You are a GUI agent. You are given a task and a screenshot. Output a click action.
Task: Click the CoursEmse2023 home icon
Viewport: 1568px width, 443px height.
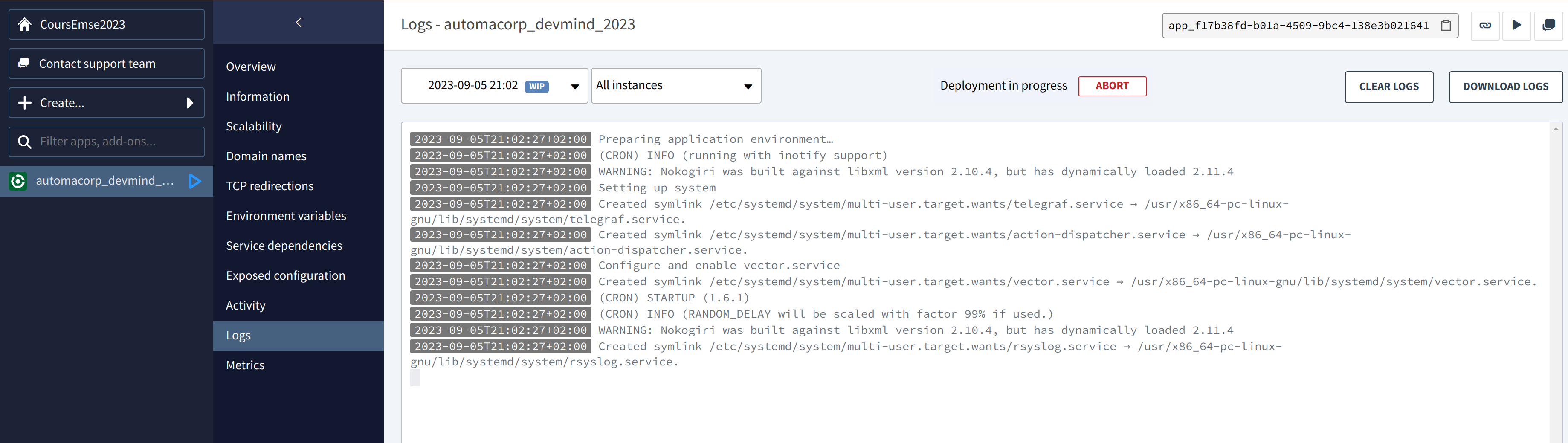[x=24, y=24]
